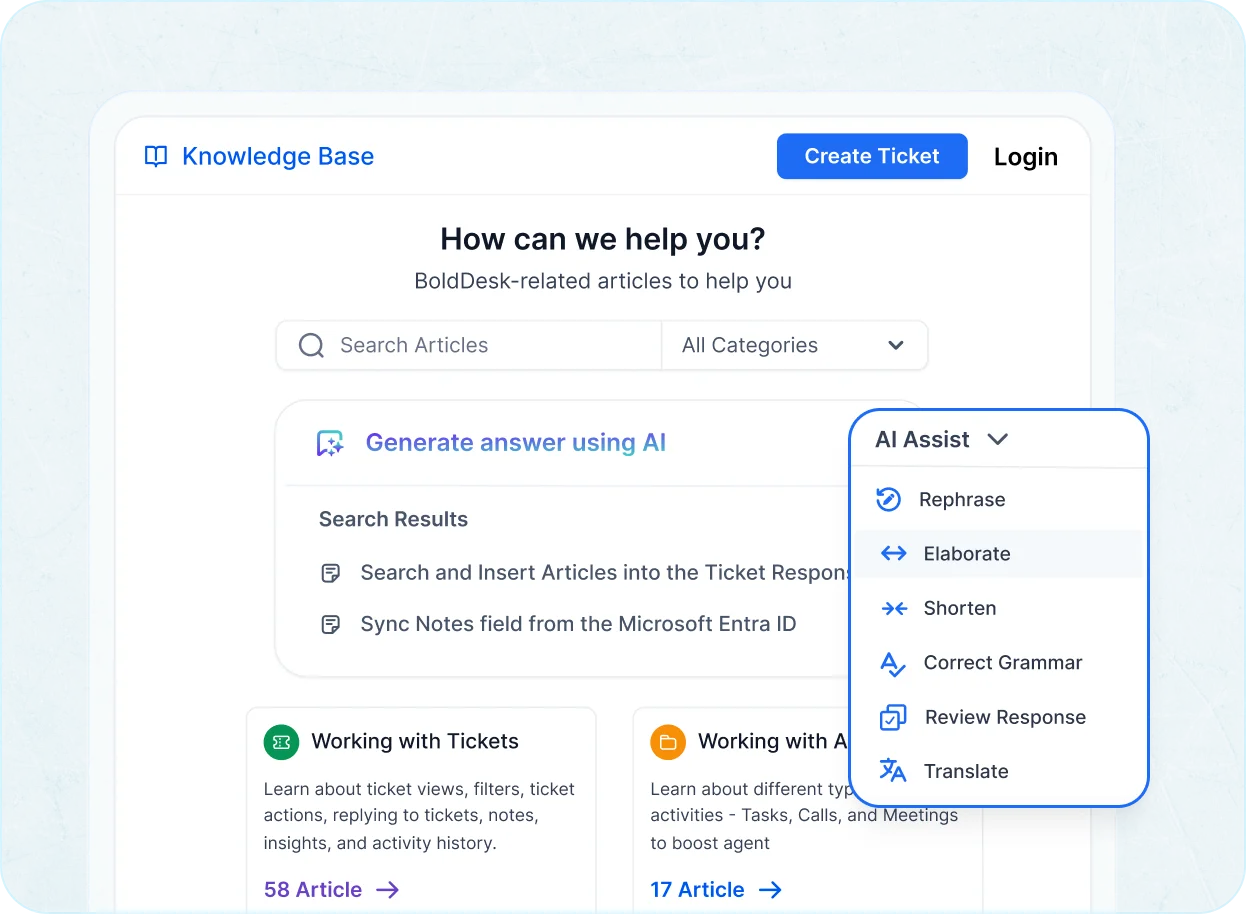Click the green ticket icon on Working with Tickets
Screen dimensions: 1246x914
281,742
